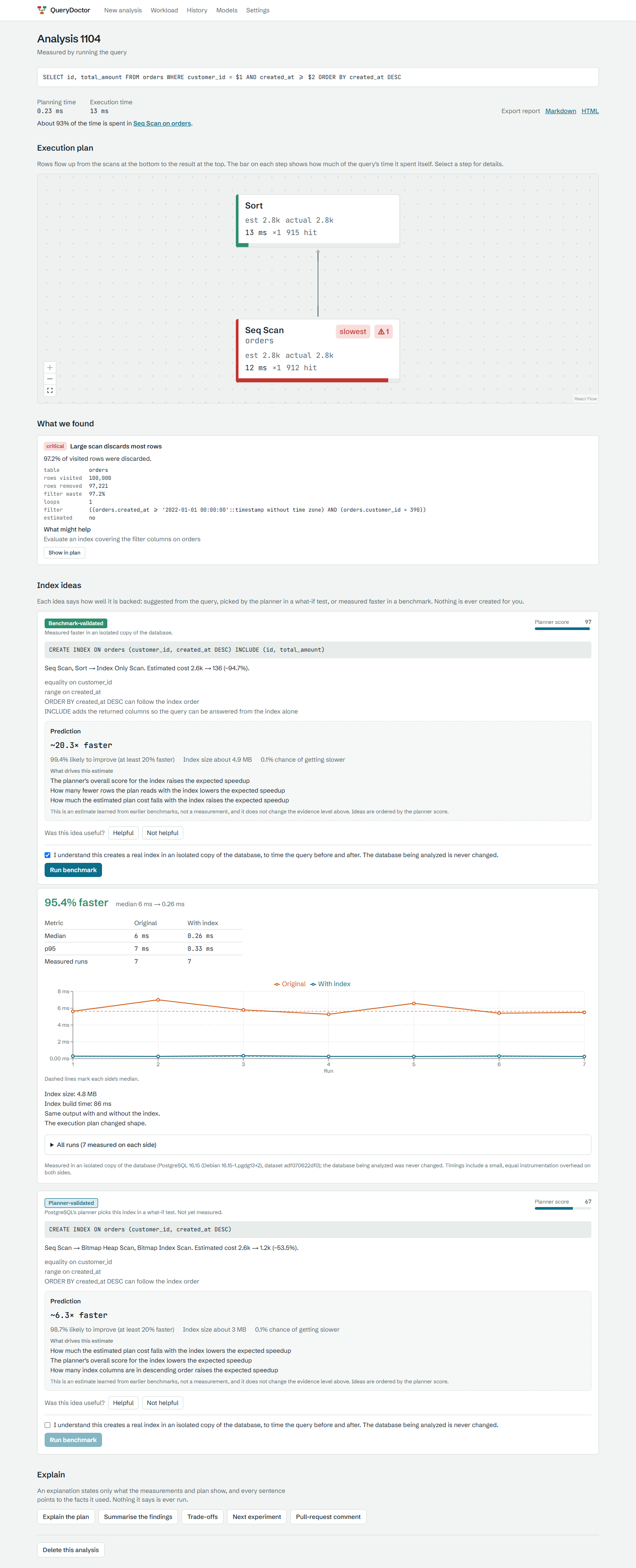Open the History page

coord(197,10)
